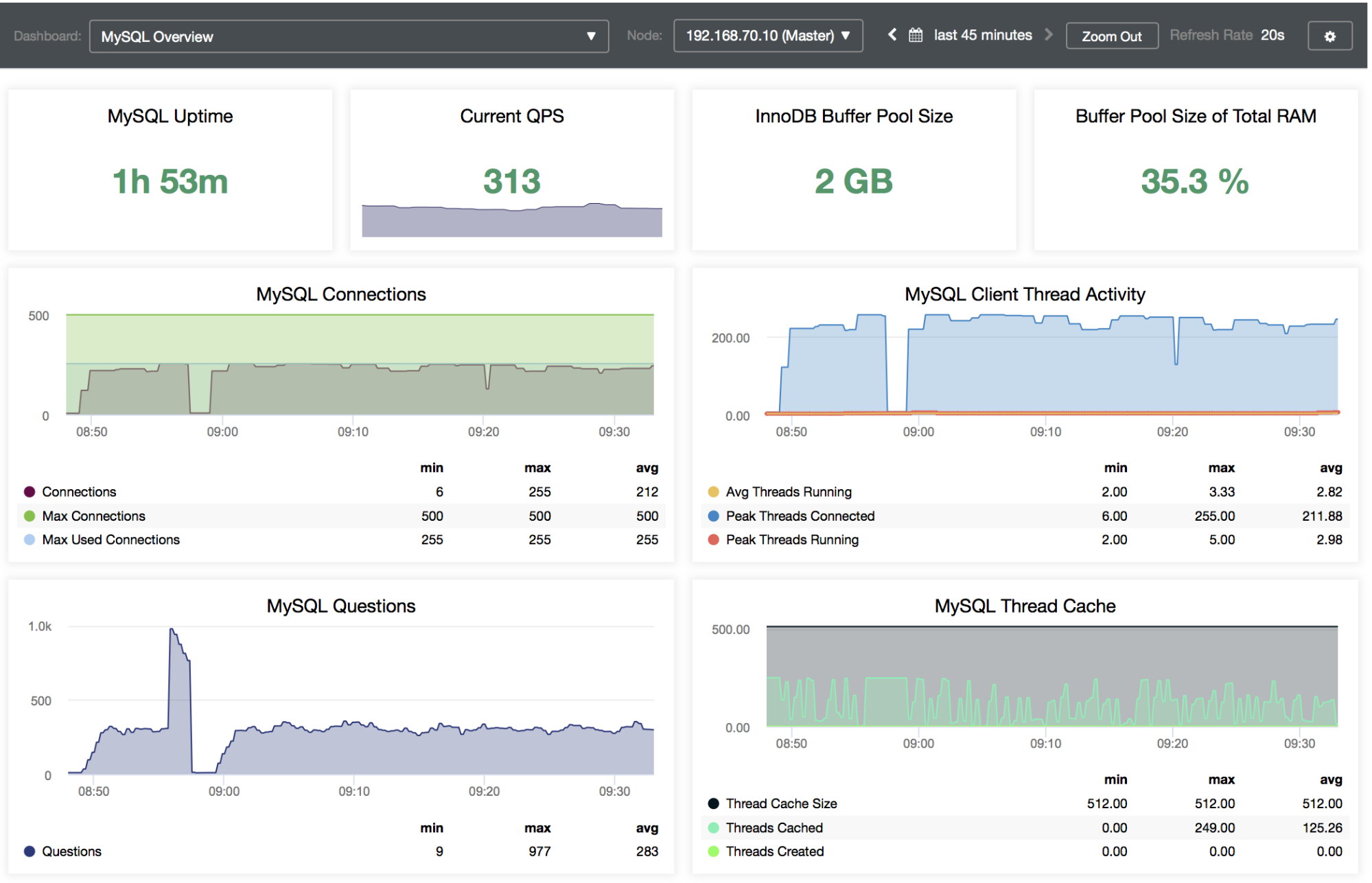Click the MySQL Client Thread Activity title

(x=1025, y=294)
